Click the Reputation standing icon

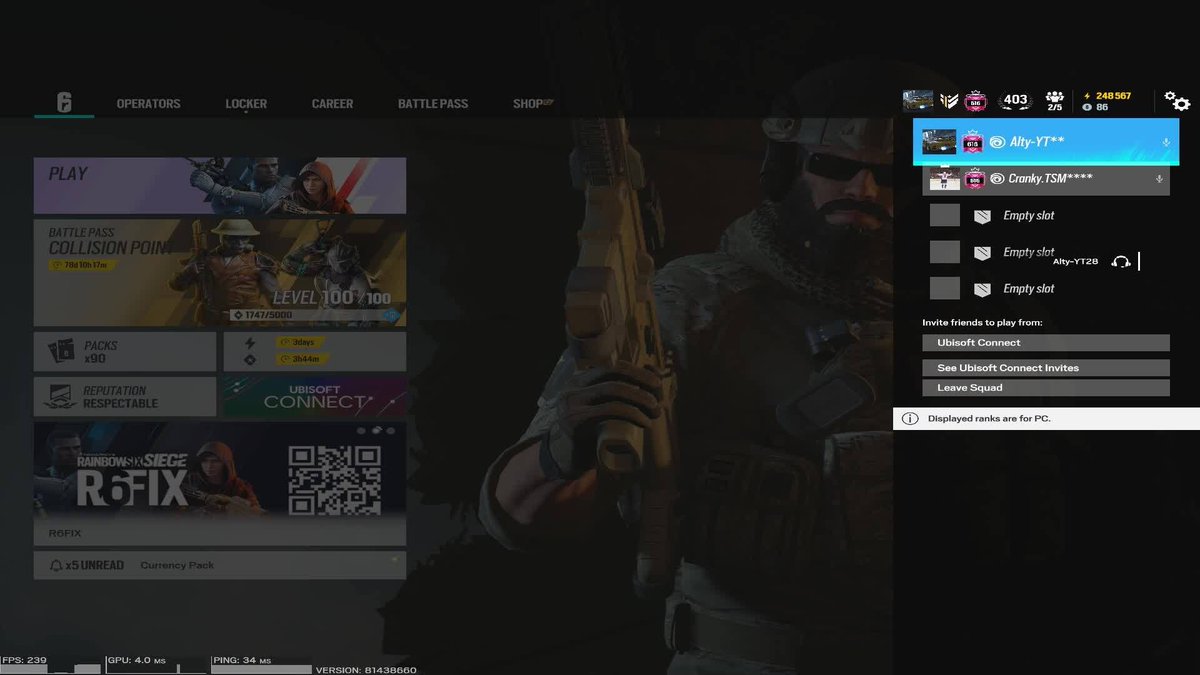coord(58,397)
